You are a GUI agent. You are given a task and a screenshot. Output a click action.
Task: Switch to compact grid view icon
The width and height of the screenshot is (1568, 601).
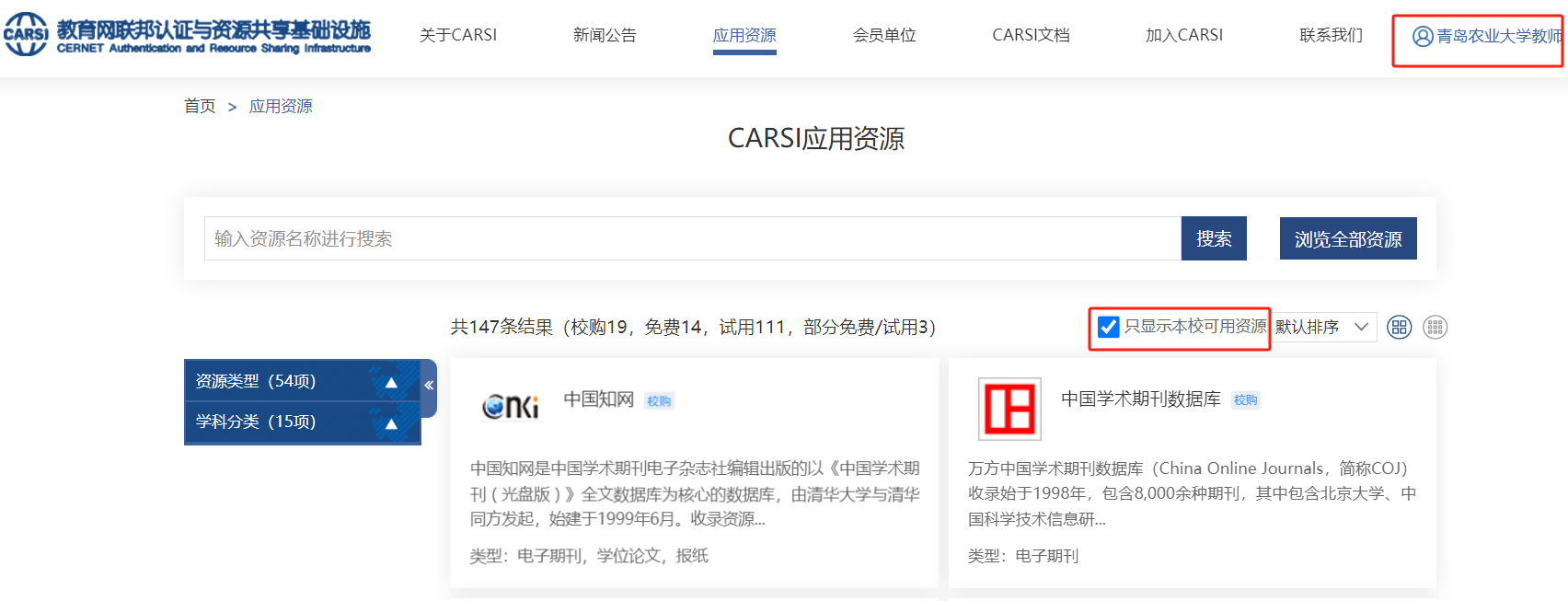point(1435,327)
